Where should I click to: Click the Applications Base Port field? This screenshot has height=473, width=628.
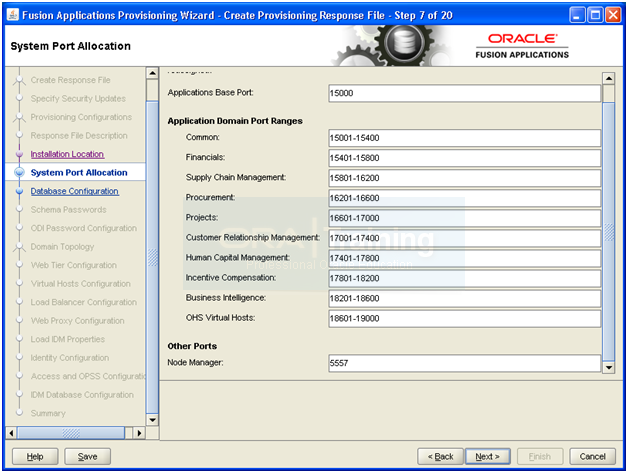tap(464, 93)
